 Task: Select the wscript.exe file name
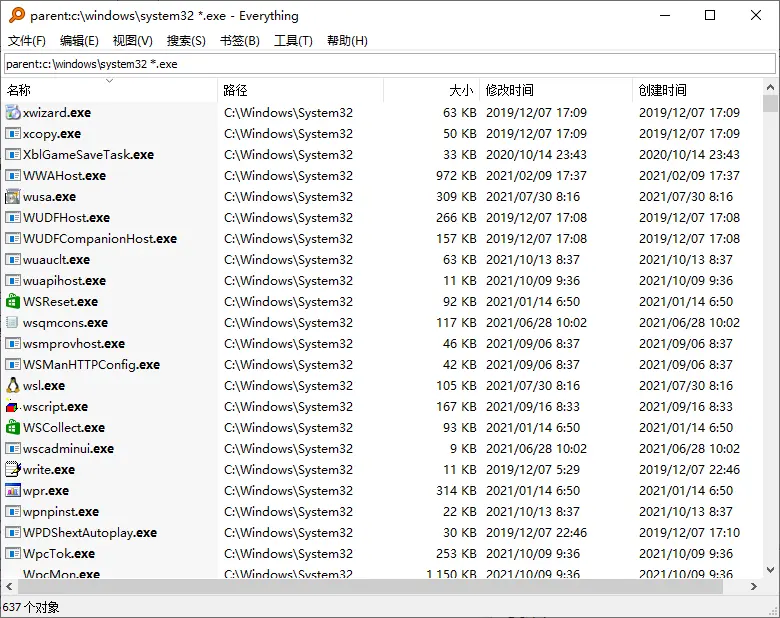click(x=55, y=407)
